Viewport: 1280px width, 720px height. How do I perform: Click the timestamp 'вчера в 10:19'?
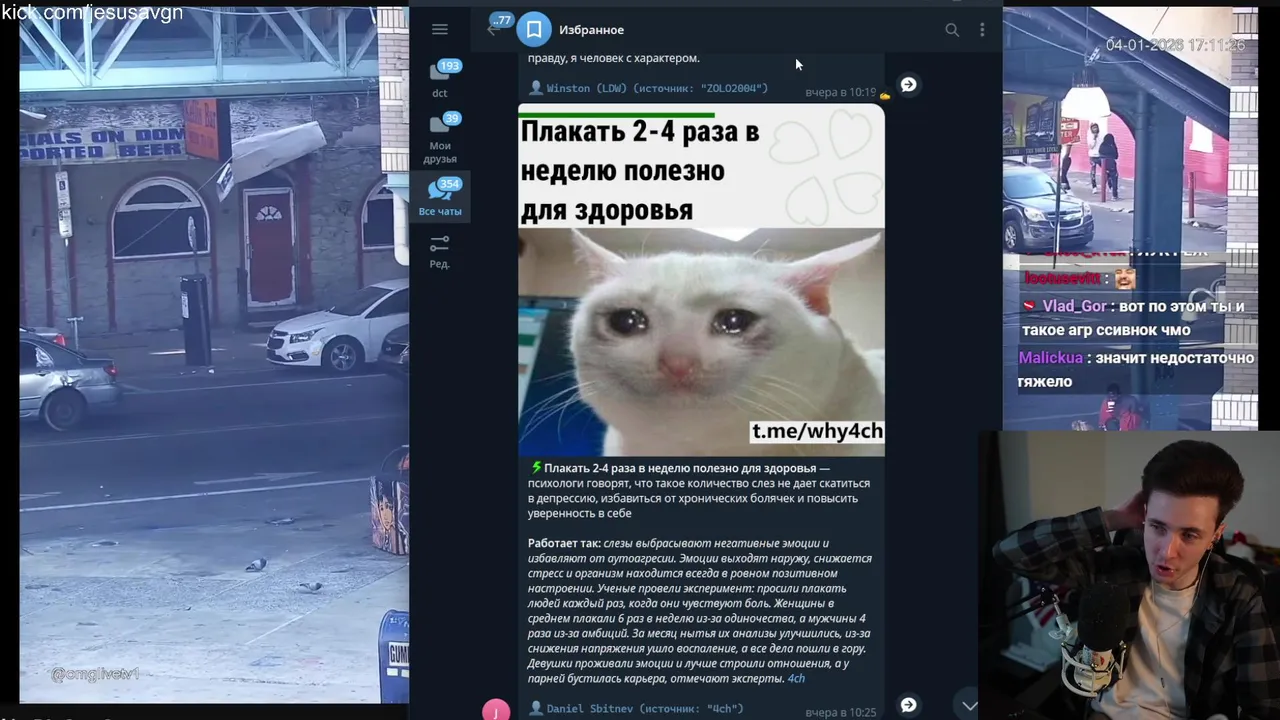coord(840,92)
